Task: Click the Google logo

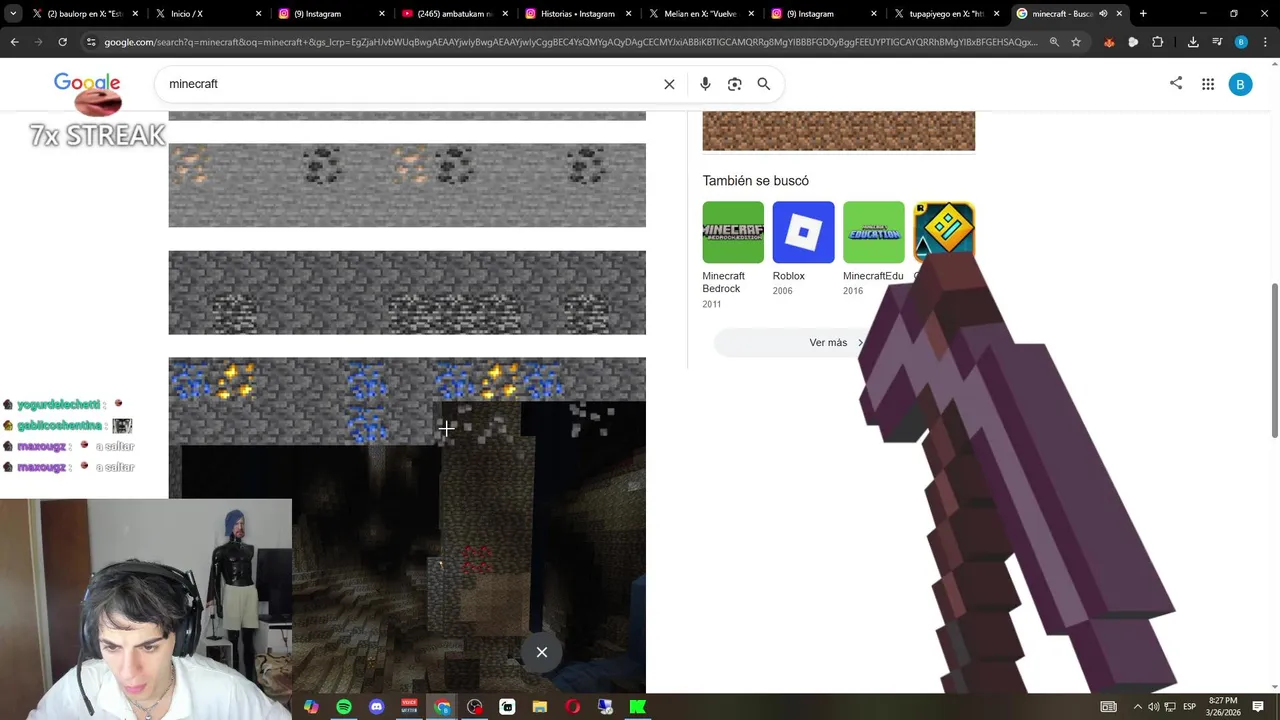Action: (x=87, y=85)
